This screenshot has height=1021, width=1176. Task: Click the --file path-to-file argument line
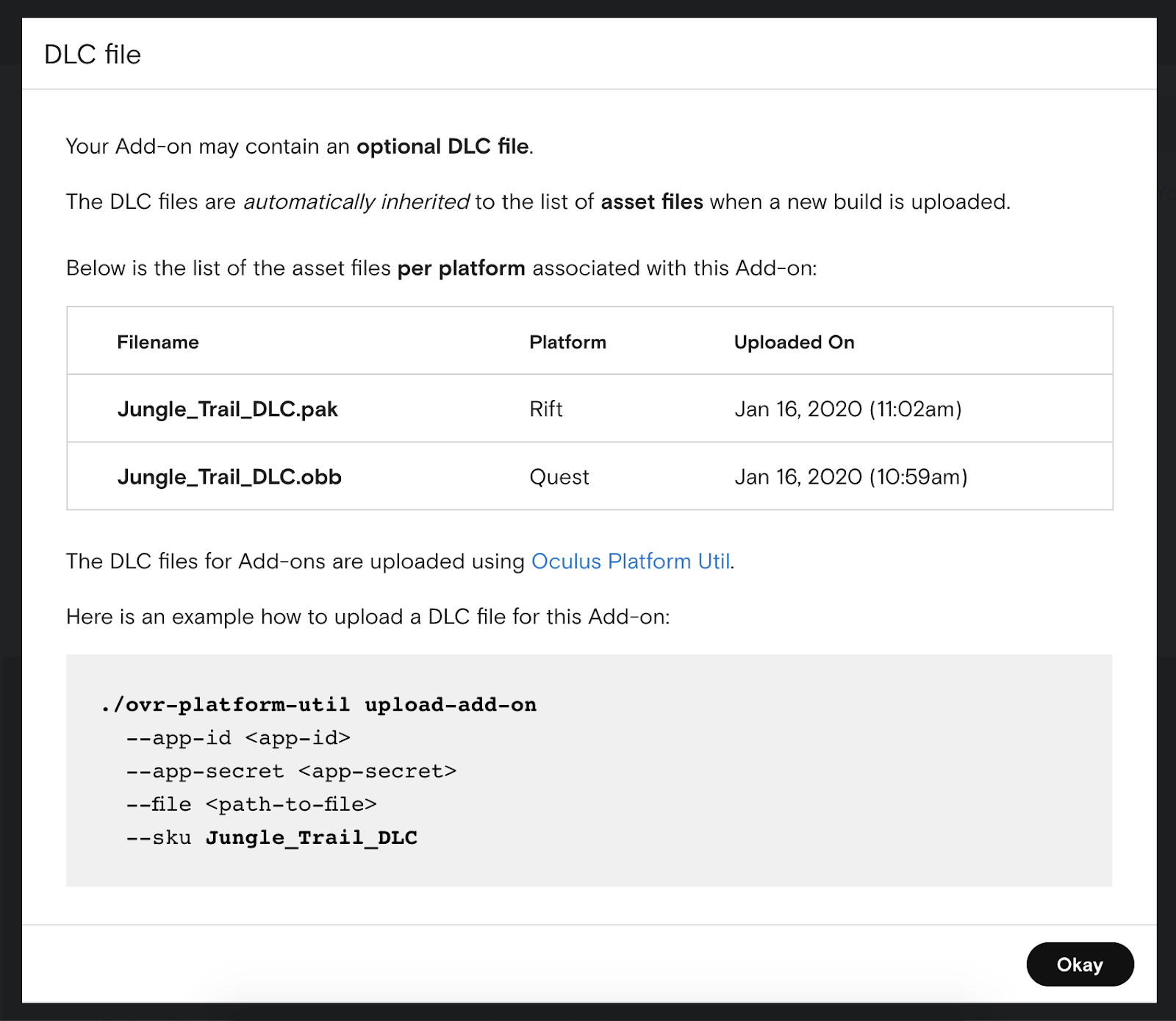click(x=251, y=804)
